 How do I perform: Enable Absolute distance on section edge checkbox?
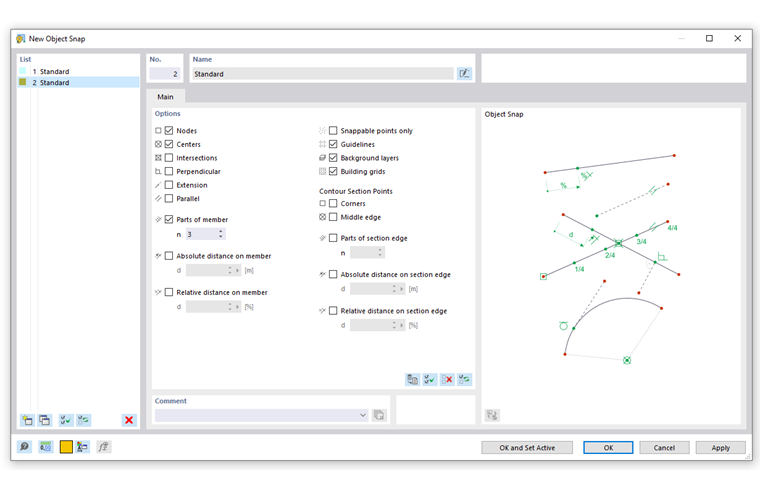pos(333,274)
